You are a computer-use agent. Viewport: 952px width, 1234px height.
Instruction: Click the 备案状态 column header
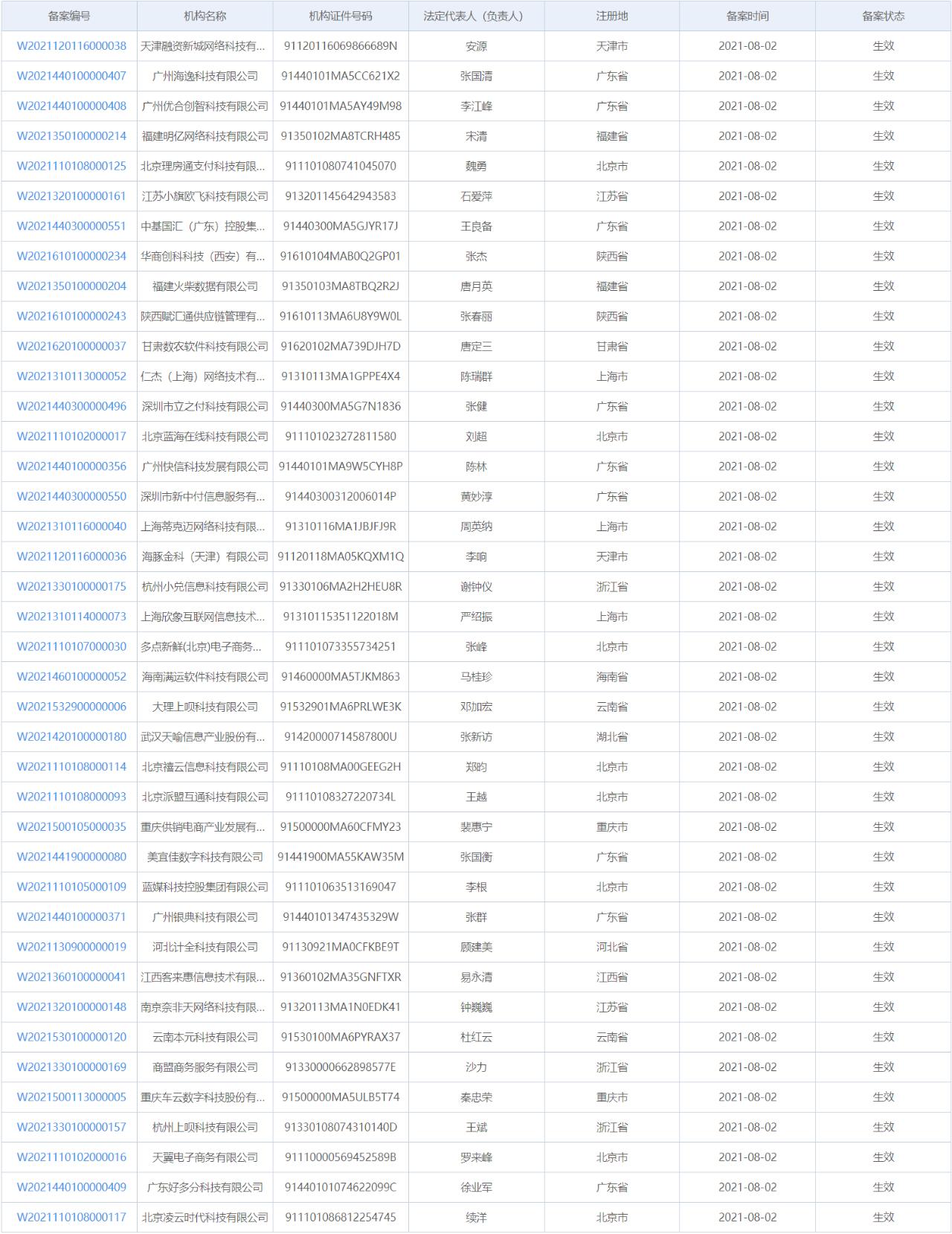[884, 16]
